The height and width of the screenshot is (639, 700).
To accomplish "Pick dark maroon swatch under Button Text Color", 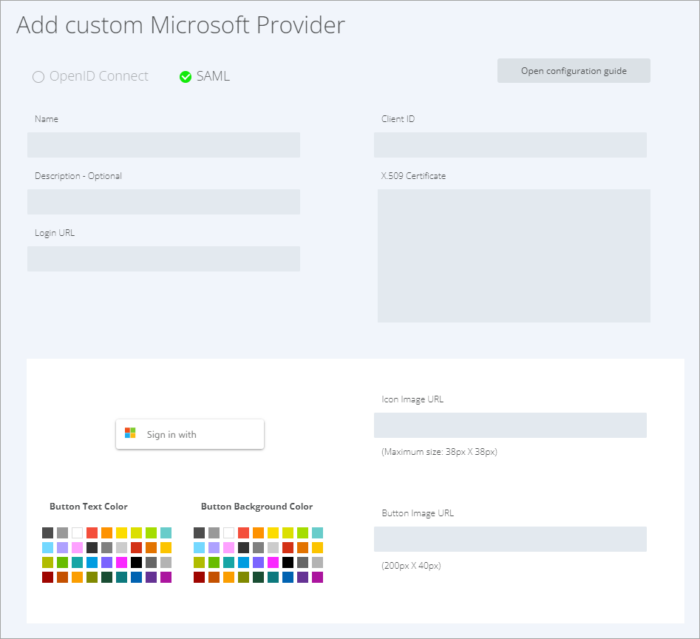I will pyautogui.click(x=48, y=577).
